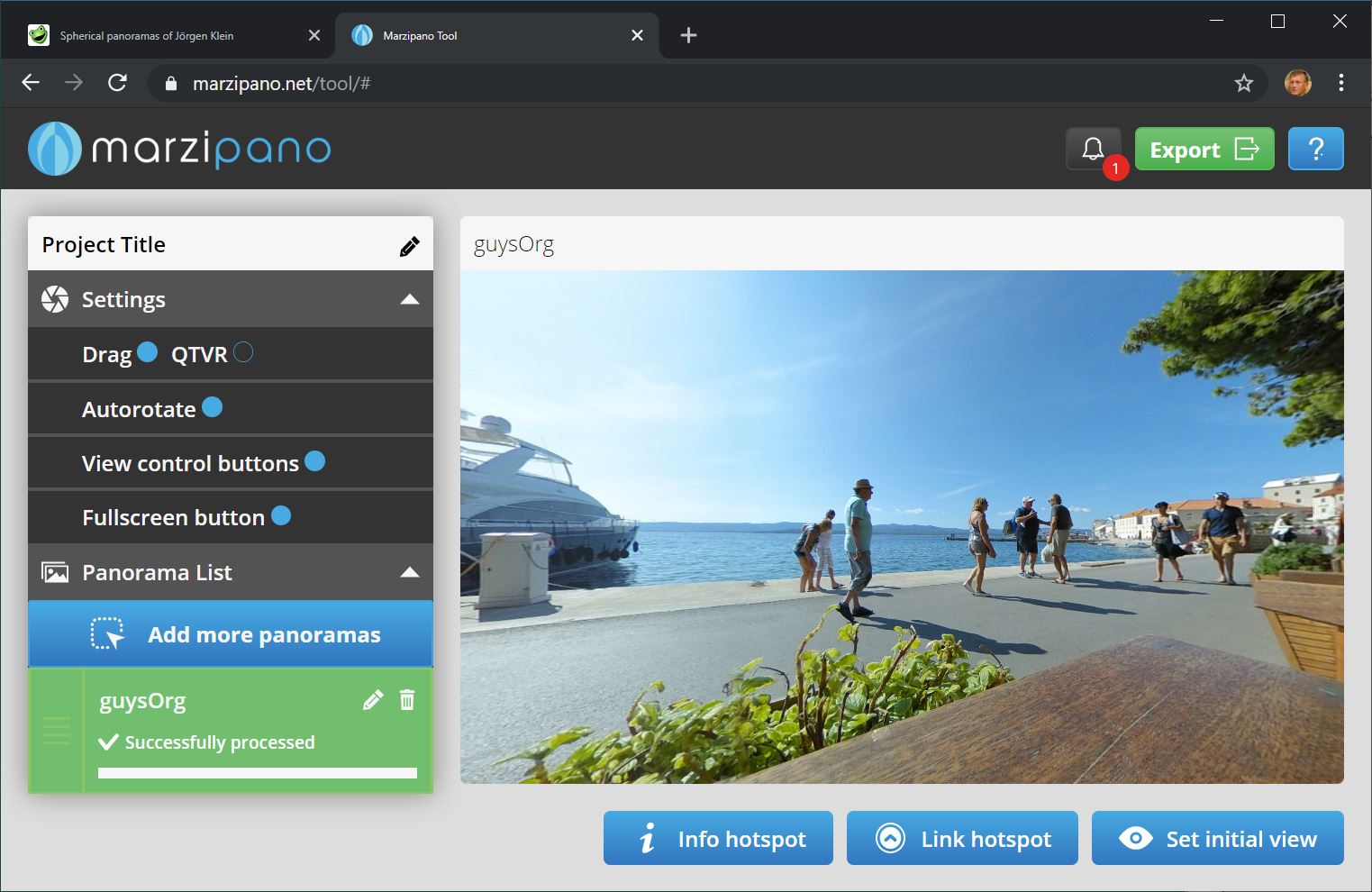Image resolution: width=1372 pixels, height=892 pixels.
Task: Collapse the Settings section
Action: (x=411, y=298)
